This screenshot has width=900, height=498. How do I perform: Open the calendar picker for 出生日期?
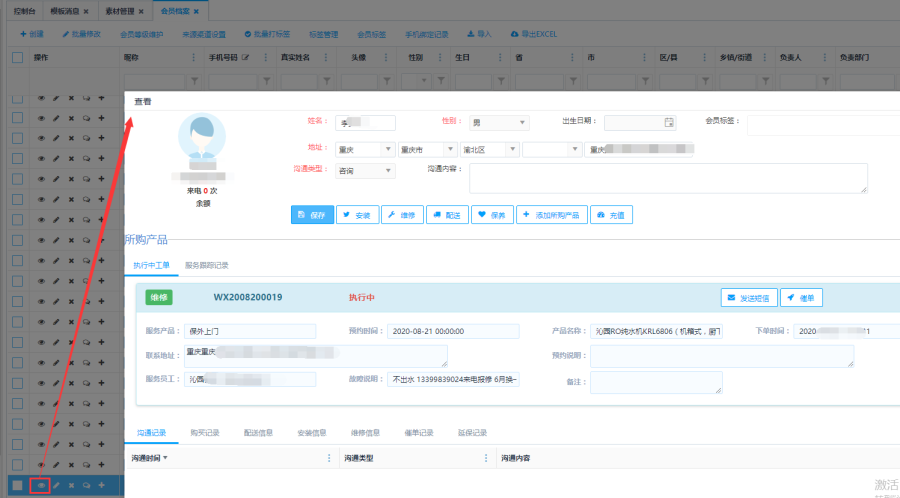tap(669, 122)
